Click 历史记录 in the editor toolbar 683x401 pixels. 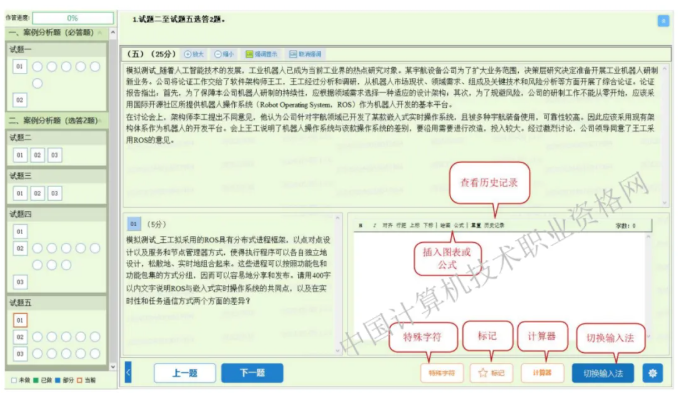click(494, 226)
